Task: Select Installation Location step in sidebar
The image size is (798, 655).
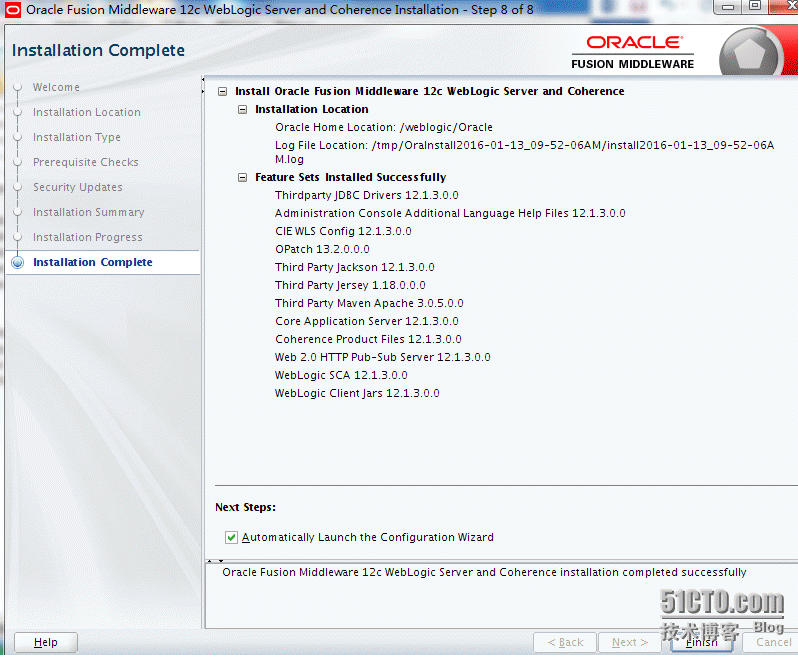Action: [87, 112]
